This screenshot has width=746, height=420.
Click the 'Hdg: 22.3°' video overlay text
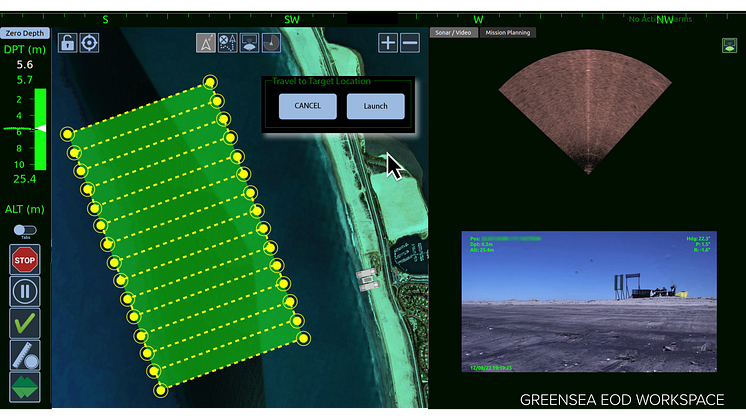click(x=698, y=238)
